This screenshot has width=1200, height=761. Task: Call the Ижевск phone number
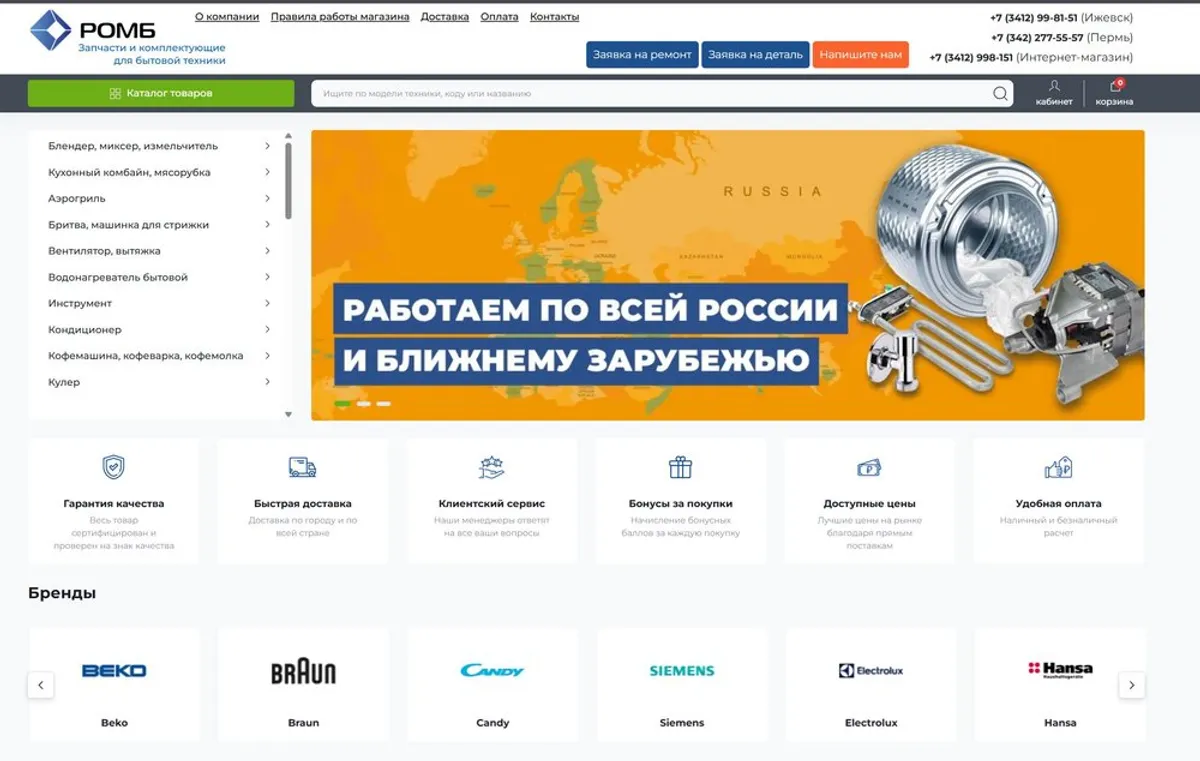pyautogui.click(x=1034, y=18)
